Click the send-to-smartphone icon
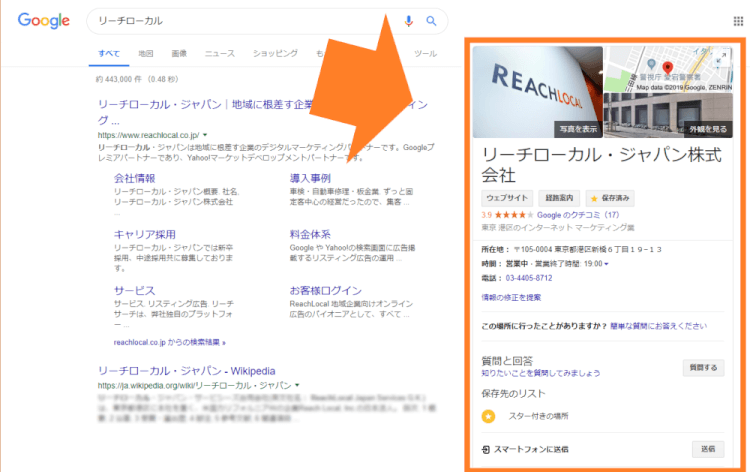This screenshot has width=750, height=472. (485, 450)
